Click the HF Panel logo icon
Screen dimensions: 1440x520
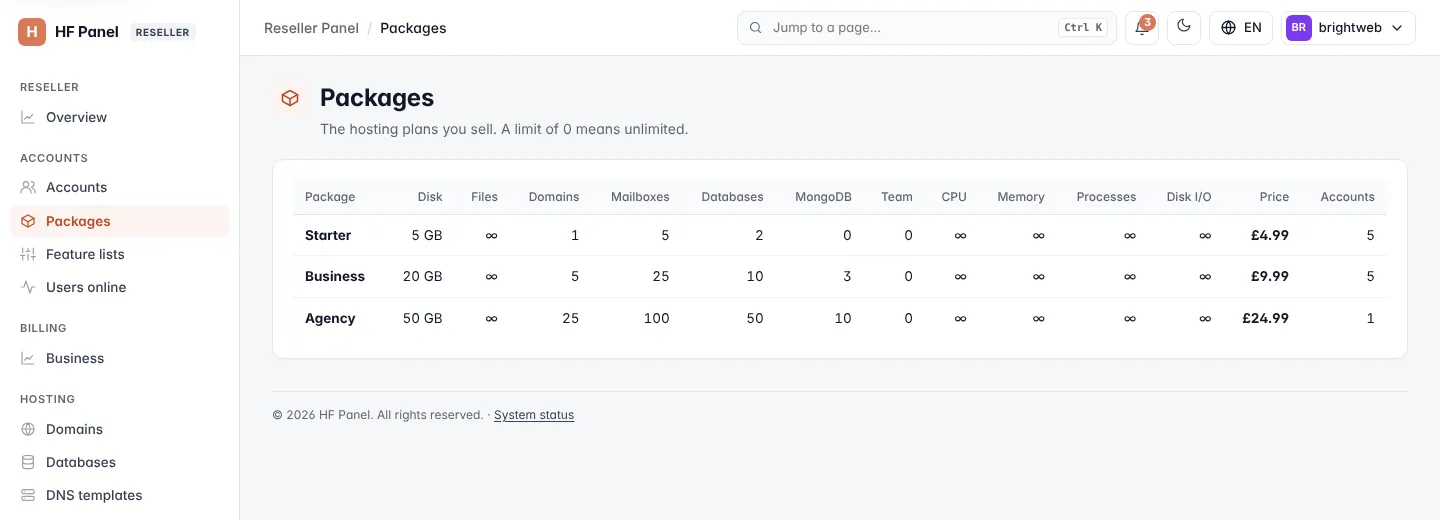coord(32,31)
